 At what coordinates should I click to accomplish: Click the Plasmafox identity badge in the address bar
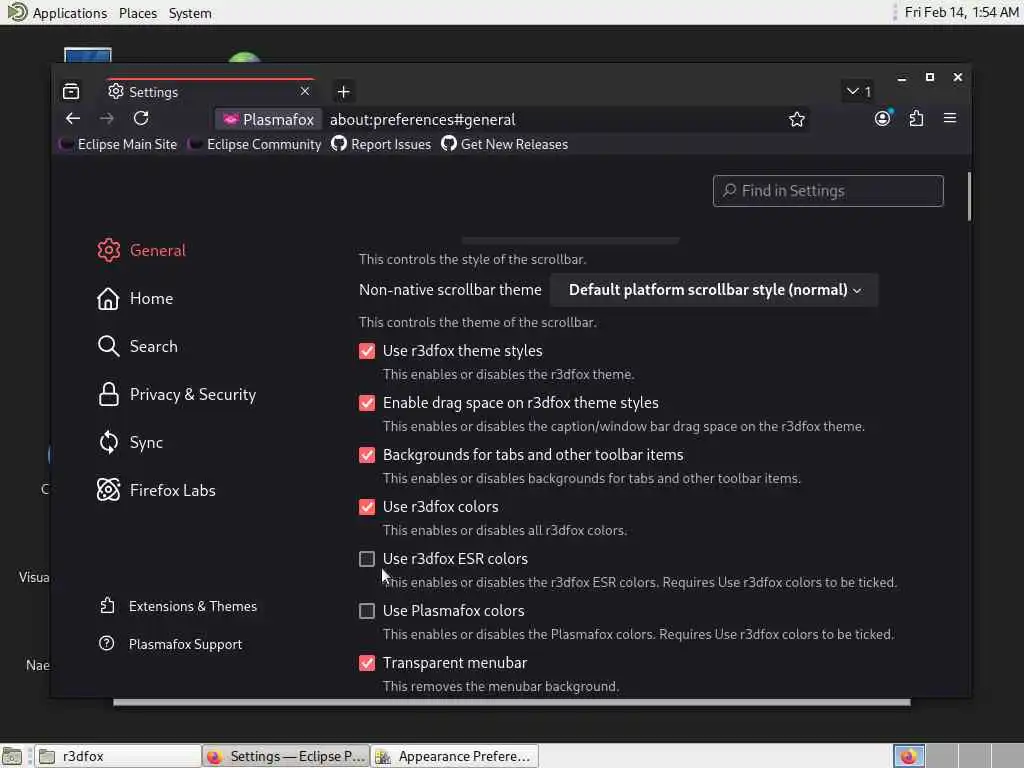tap(268, 120)
